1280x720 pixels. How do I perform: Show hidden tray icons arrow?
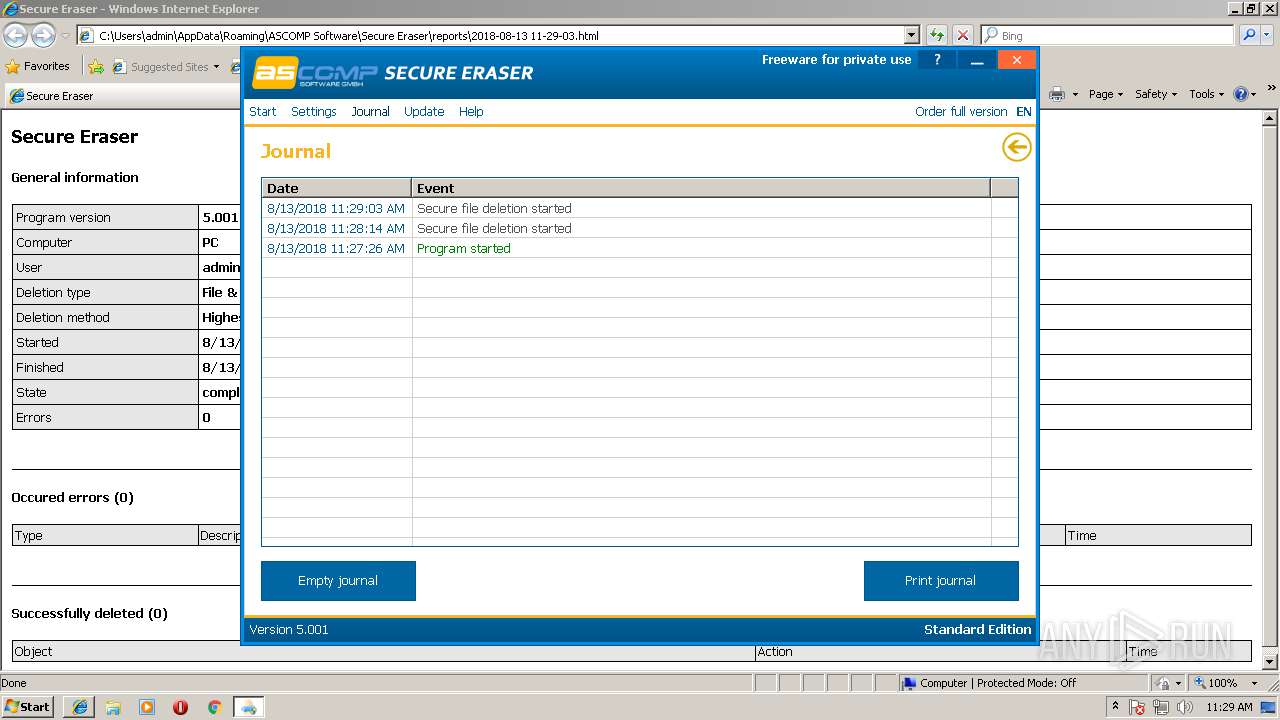coord(1115,707)
